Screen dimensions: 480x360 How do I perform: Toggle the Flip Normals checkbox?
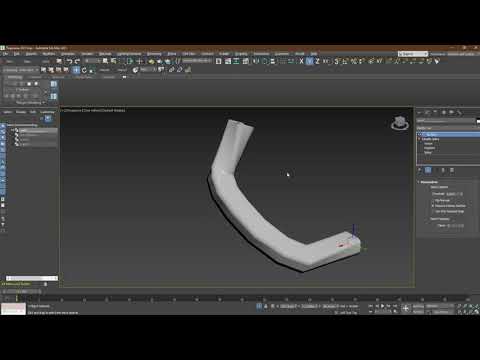[x=433, y=200]
